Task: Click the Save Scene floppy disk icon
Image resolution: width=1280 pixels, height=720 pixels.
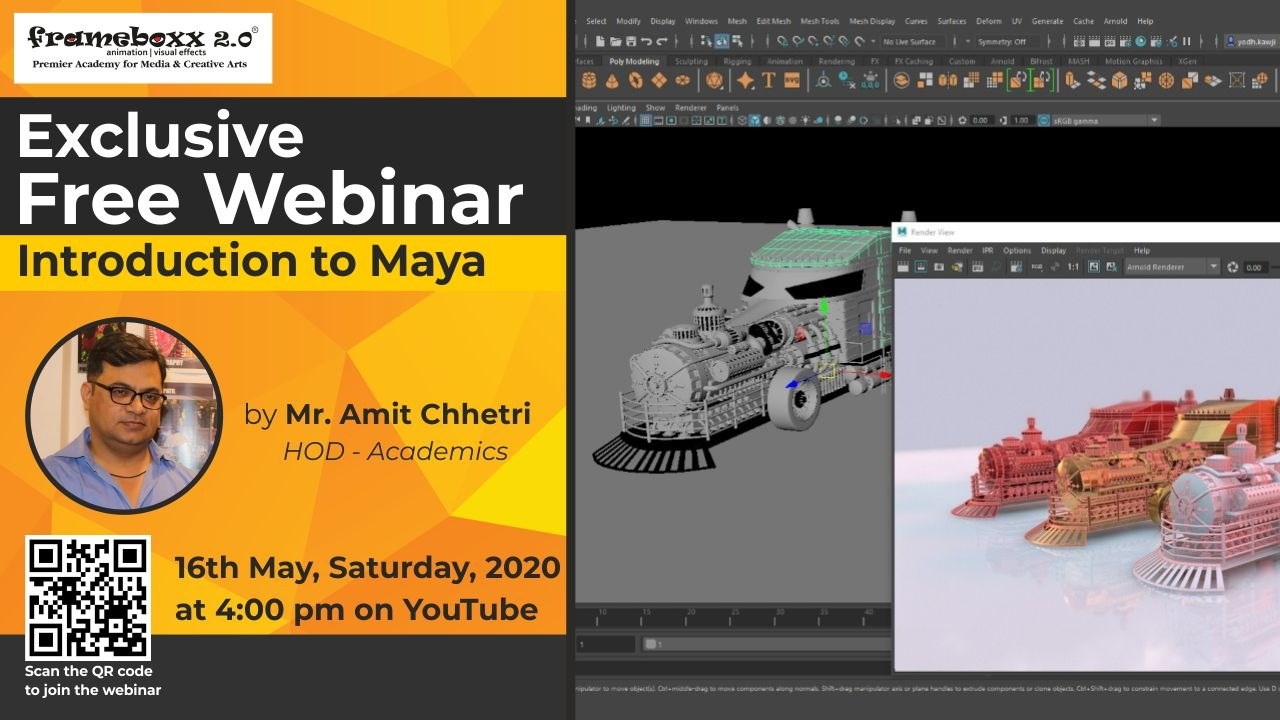Action: pyautogui.click(x=631, y=41)
